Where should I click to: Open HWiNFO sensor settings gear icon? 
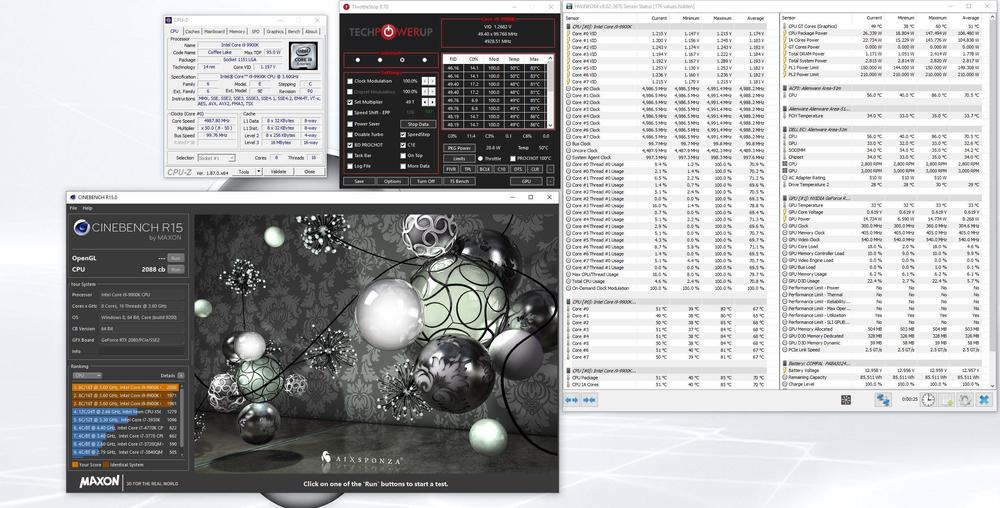(965, 398)
